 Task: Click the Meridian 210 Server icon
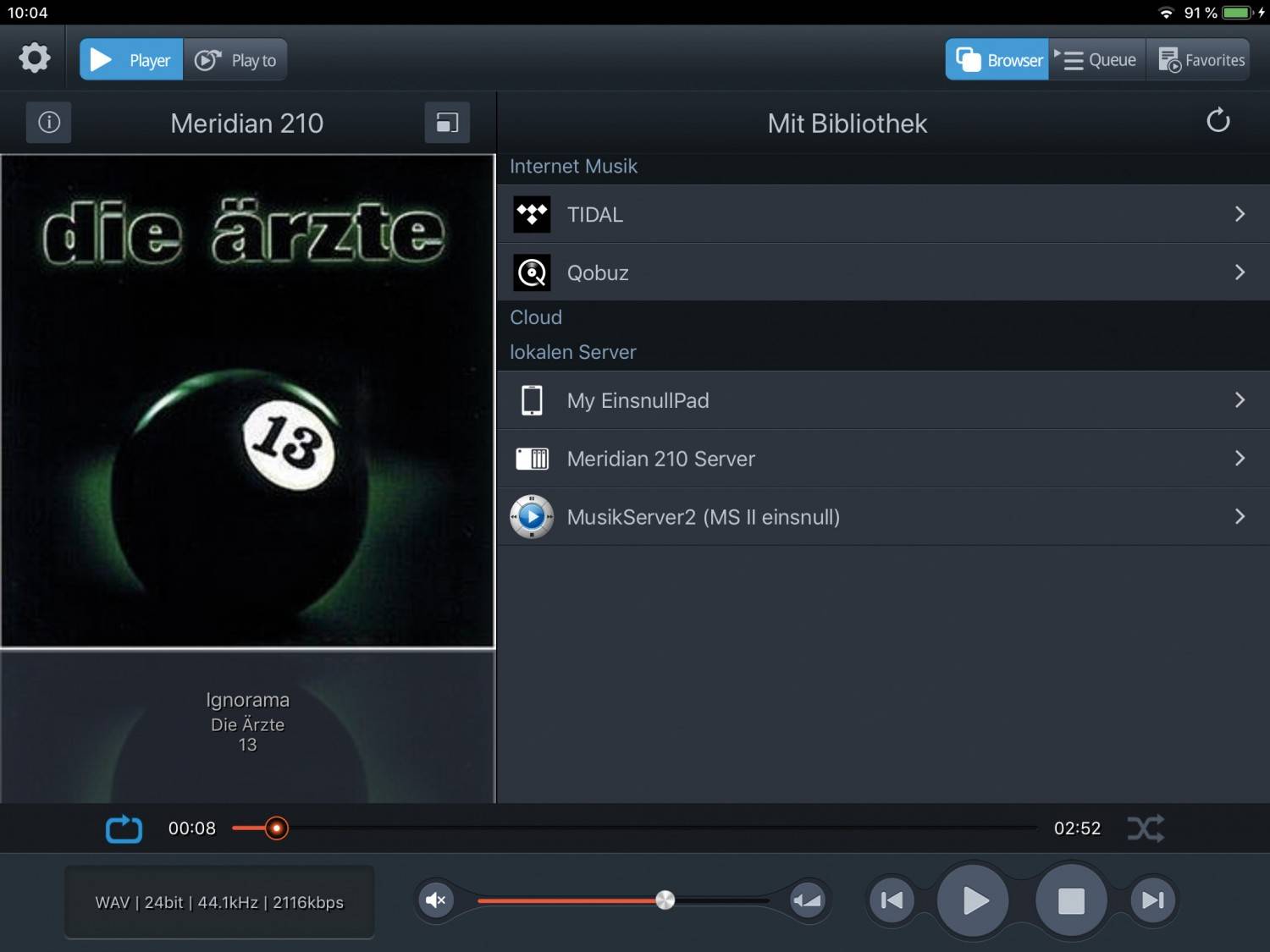point(532,459)
